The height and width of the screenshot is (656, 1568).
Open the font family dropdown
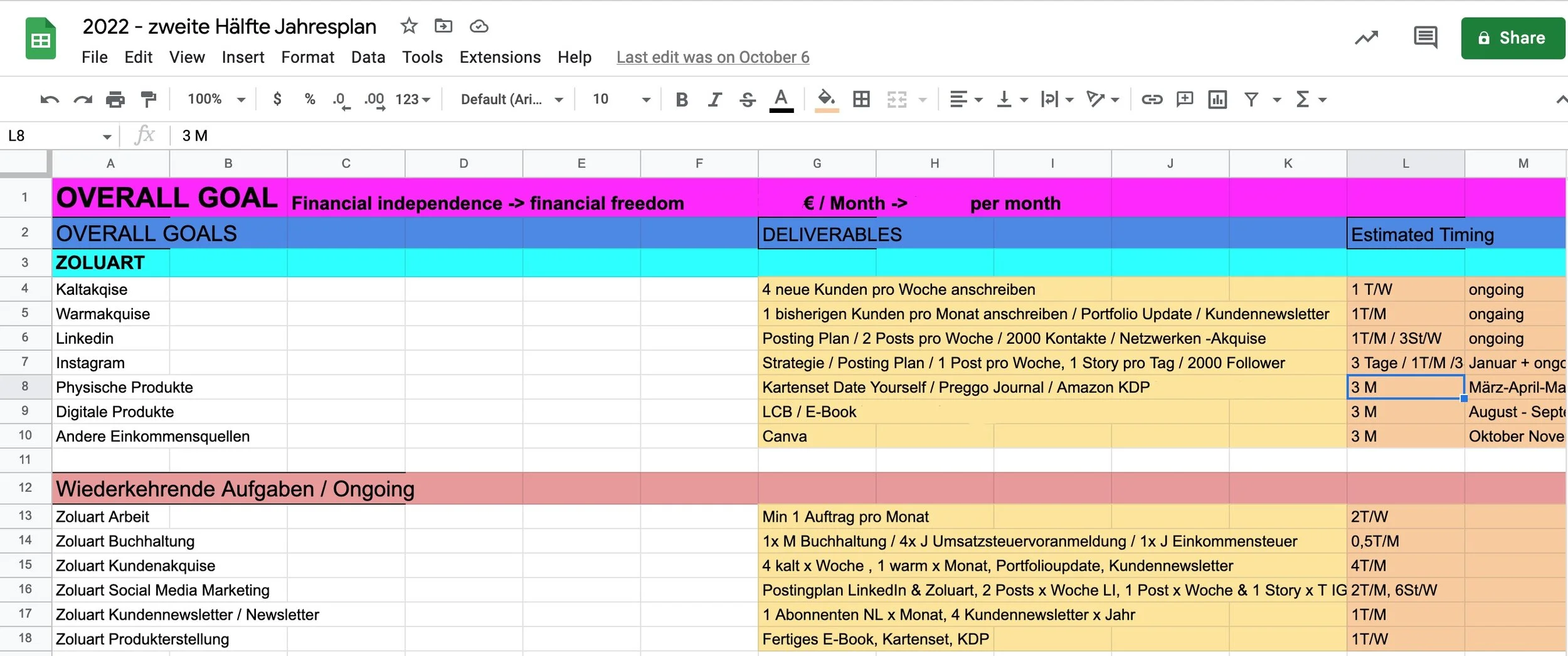click(512, 99)
